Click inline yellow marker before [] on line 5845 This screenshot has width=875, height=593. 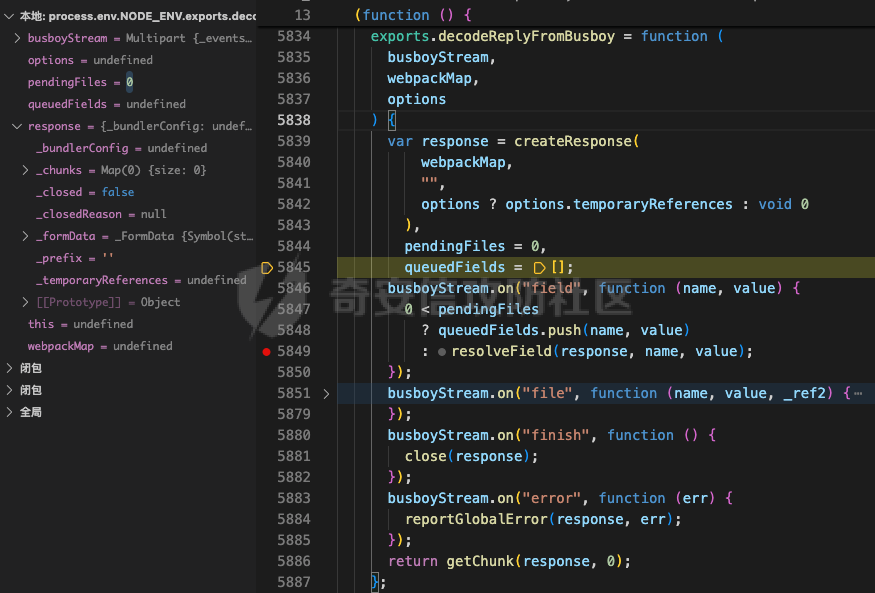click(540, 267)
